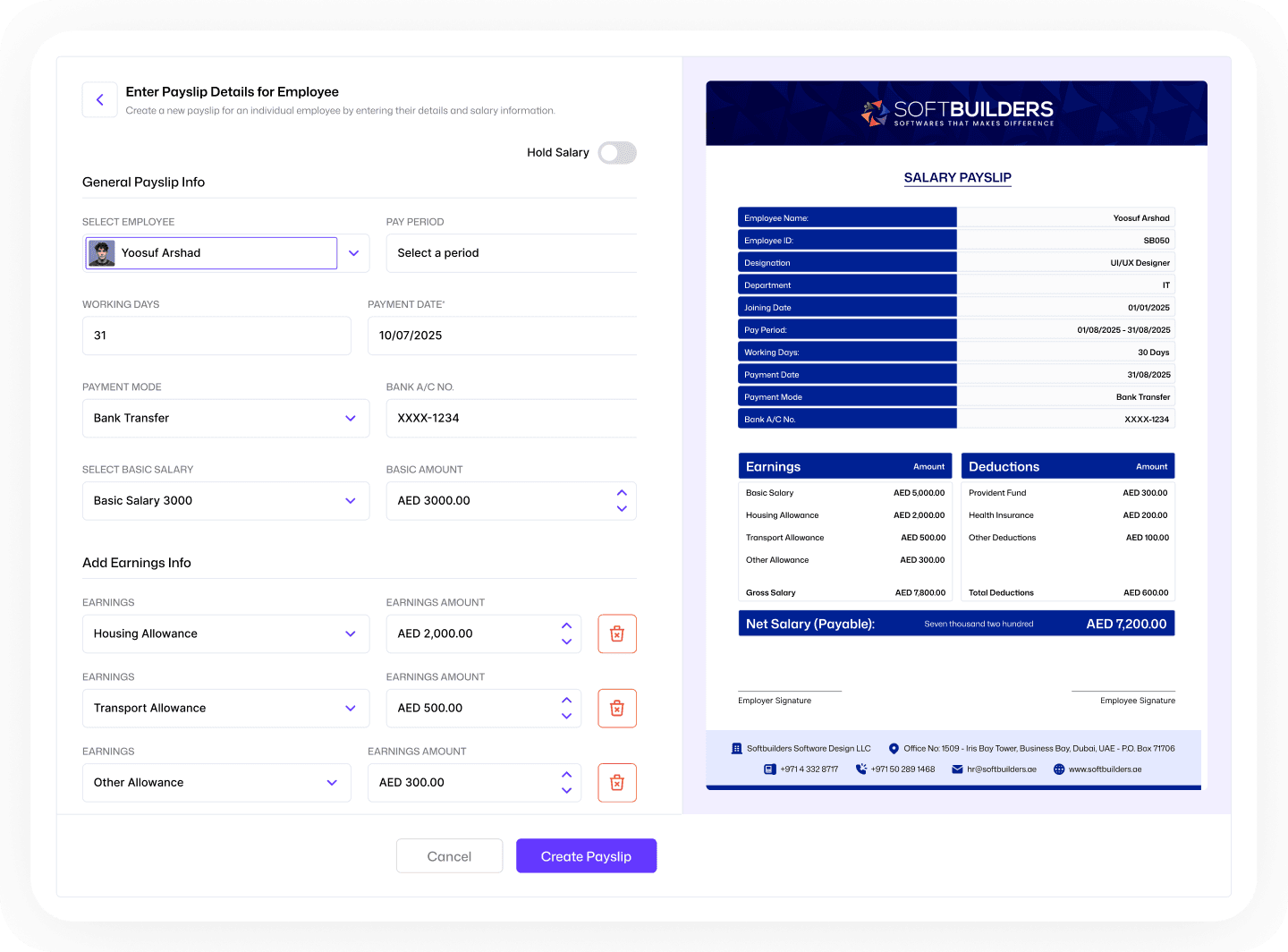Image resolution: width=1288 pixels, height=952 pixels.
Task: Delete the Housing Allowance earnings row
Action: (616, 633)
